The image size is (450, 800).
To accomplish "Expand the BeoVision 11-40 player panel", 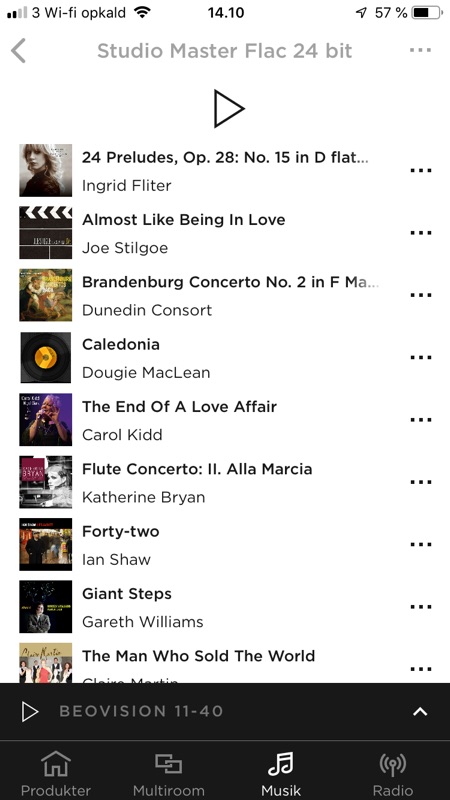I will [420, 711].
